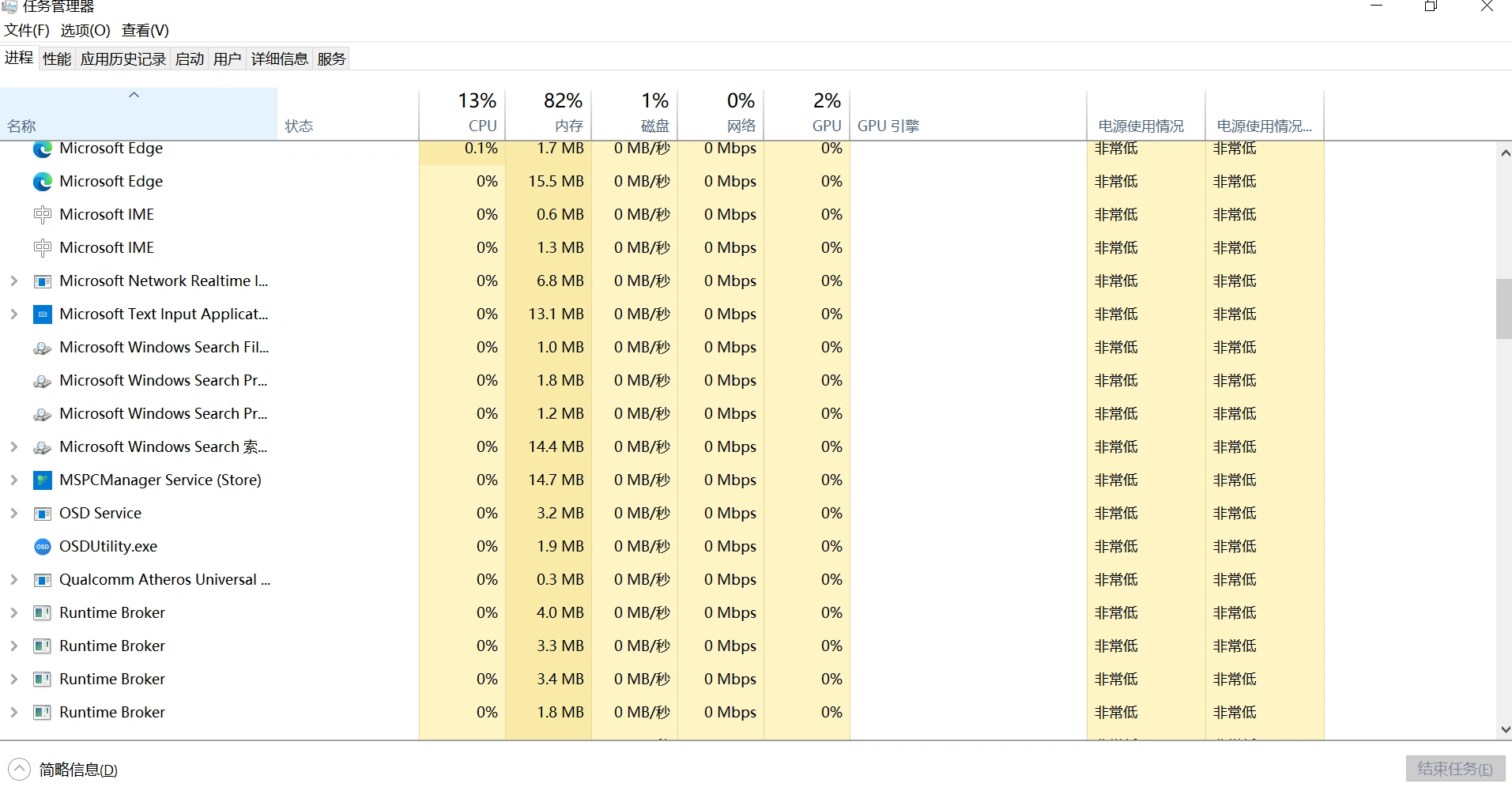Expand Runtime Broker with 4.0 MB memory
Screen dimensions: 1512x787
[13, 613]
